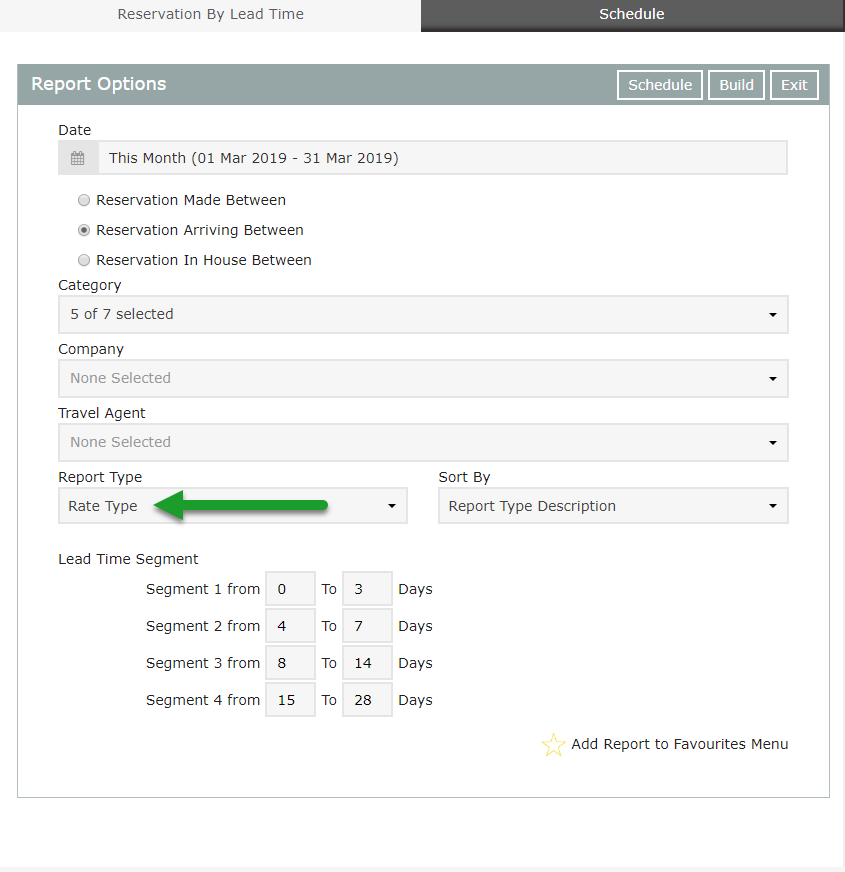Screen dimensions: 845x872
Task: Click the This Month date range field
Action: [443, 158]
